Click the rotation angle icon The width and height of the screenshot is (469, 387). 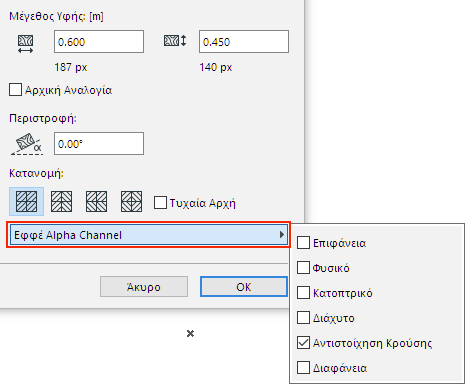[27, 144]
